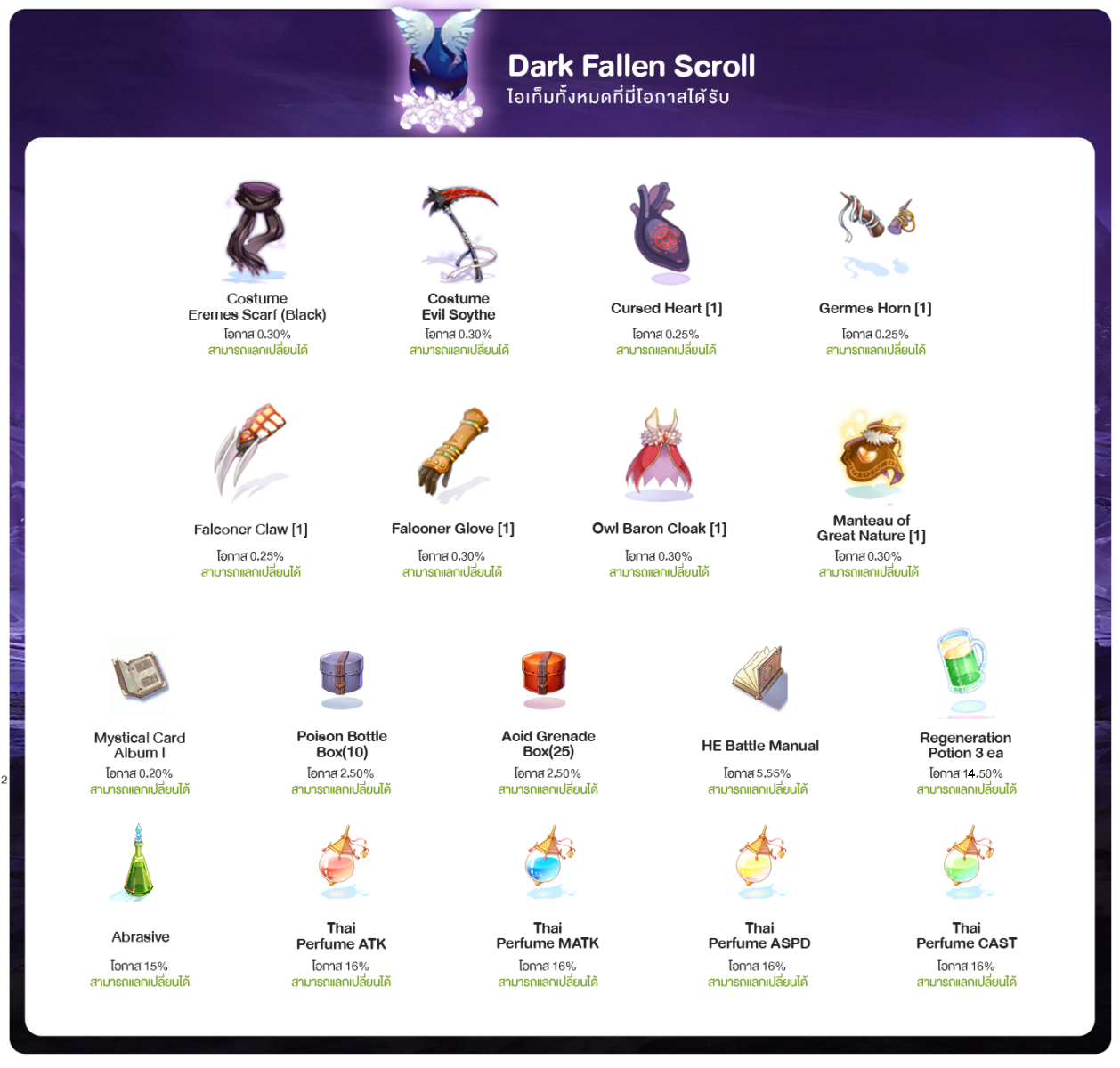Click the Owl Baron Cloak [1] icon
This screenshot has width=1120, height=1068.
click(660, 453)
